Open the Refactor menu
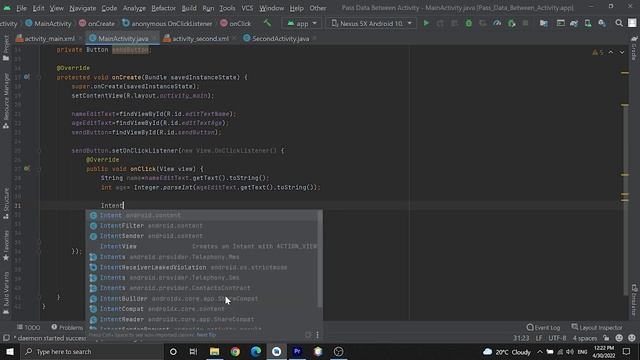The width and height of the screenshot is (640, 360). pyautogui.click(x=163, y=8)
